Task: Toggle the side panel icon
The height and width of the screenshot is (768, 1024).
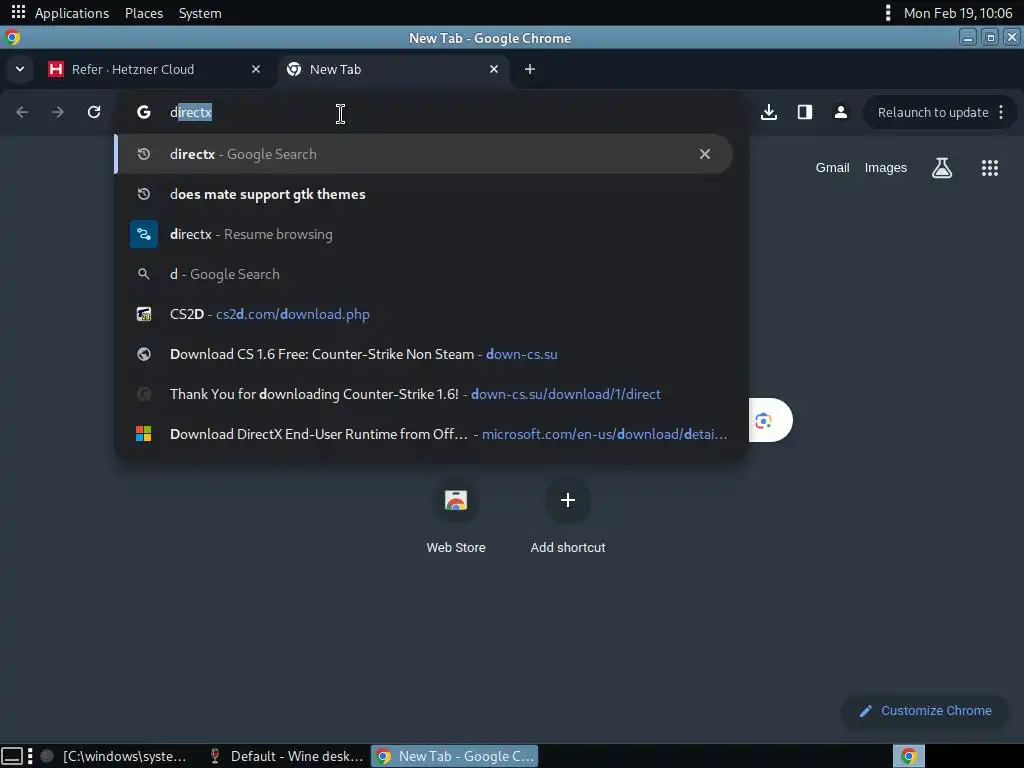Action: click(x=805, y=112)
